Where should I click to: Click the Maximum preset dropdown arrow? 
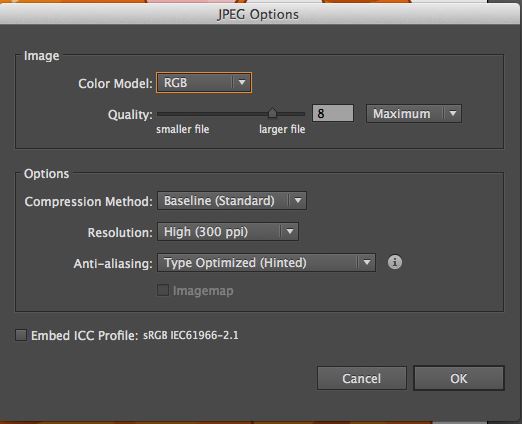pos(453,114)
